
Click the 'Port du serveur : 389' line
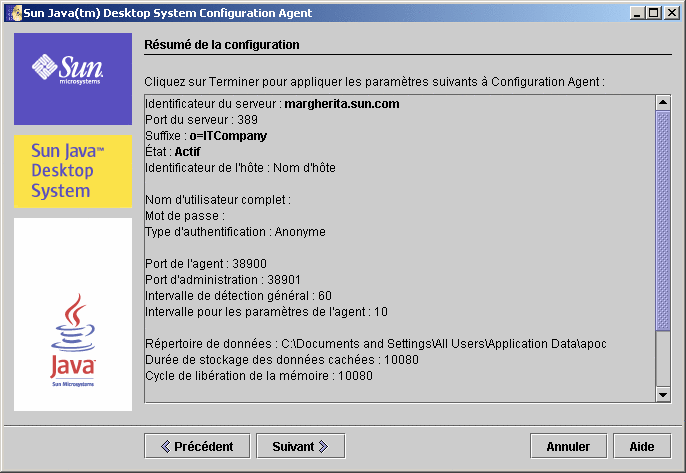pos(201,119)
